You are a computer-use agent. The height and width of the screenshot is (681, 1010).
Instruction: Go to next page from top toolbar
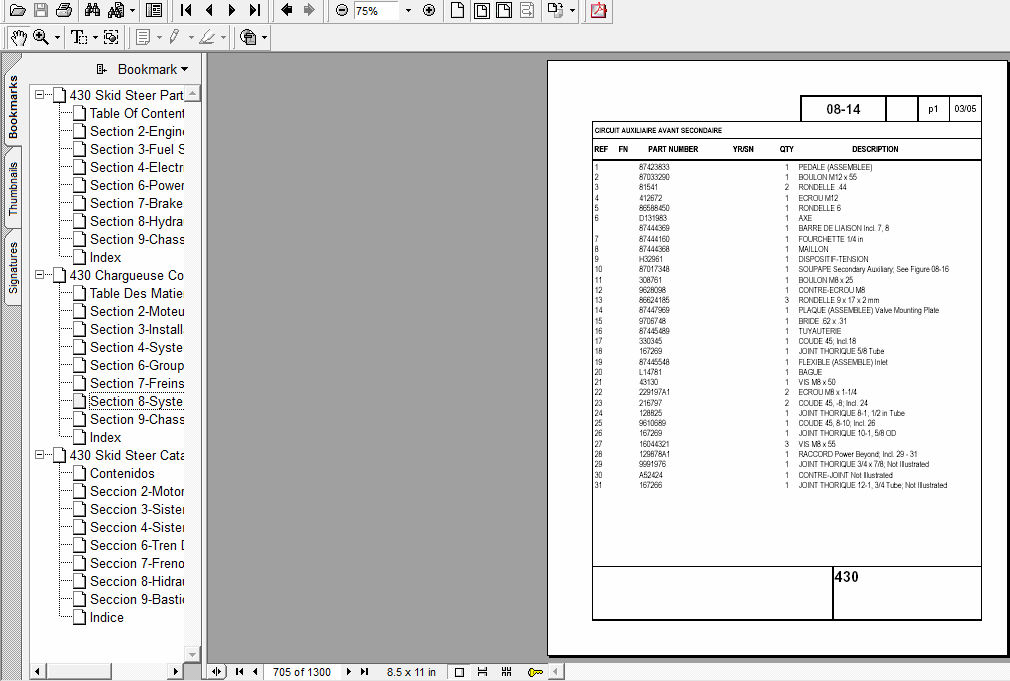[x=232, y=10]
